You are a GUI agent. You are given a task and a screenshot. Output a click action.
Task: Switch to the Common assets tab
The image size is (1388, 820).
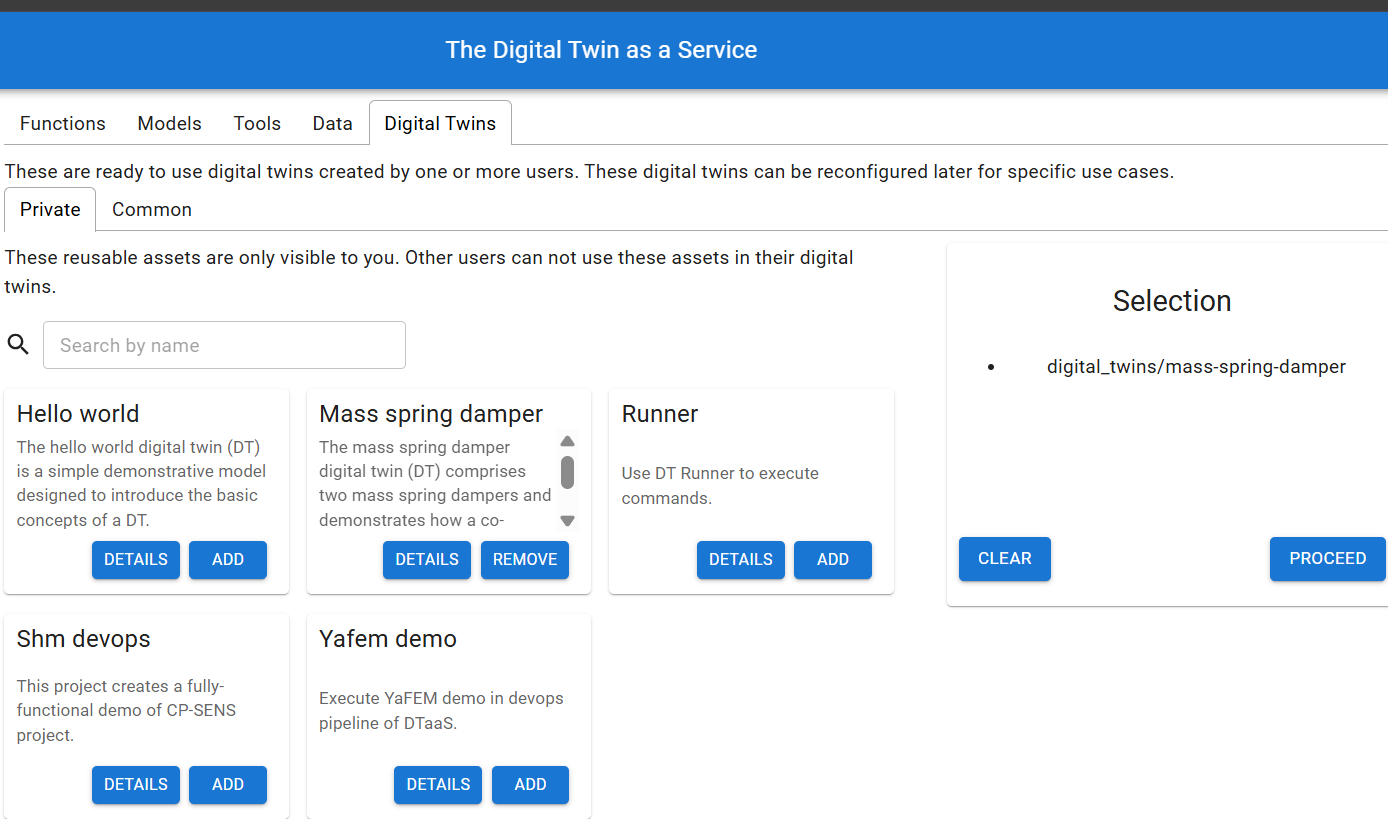pyautogui.click(x=152, y=209)
